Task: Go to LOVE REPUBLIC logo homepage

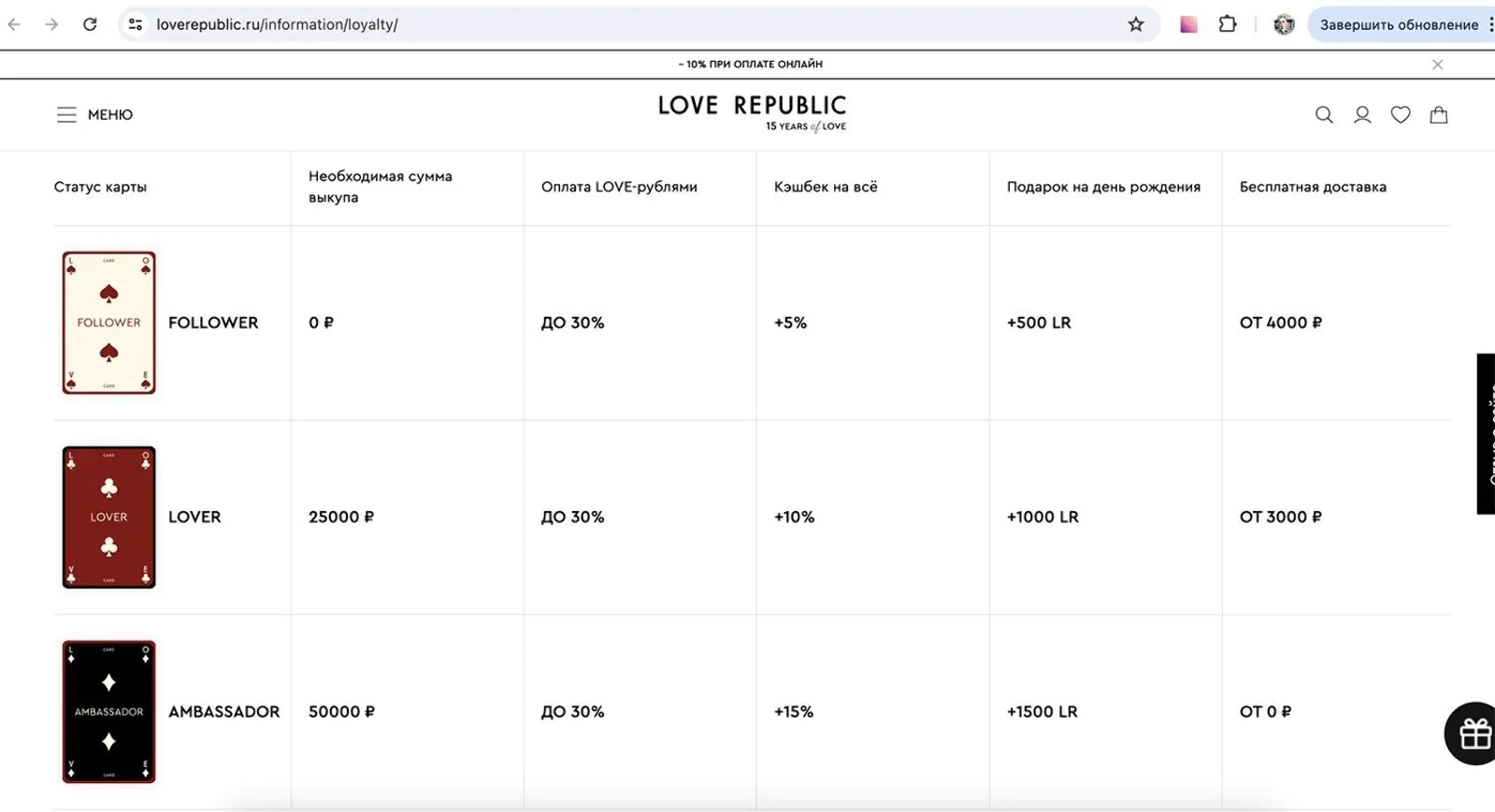Action: (752, 113)
